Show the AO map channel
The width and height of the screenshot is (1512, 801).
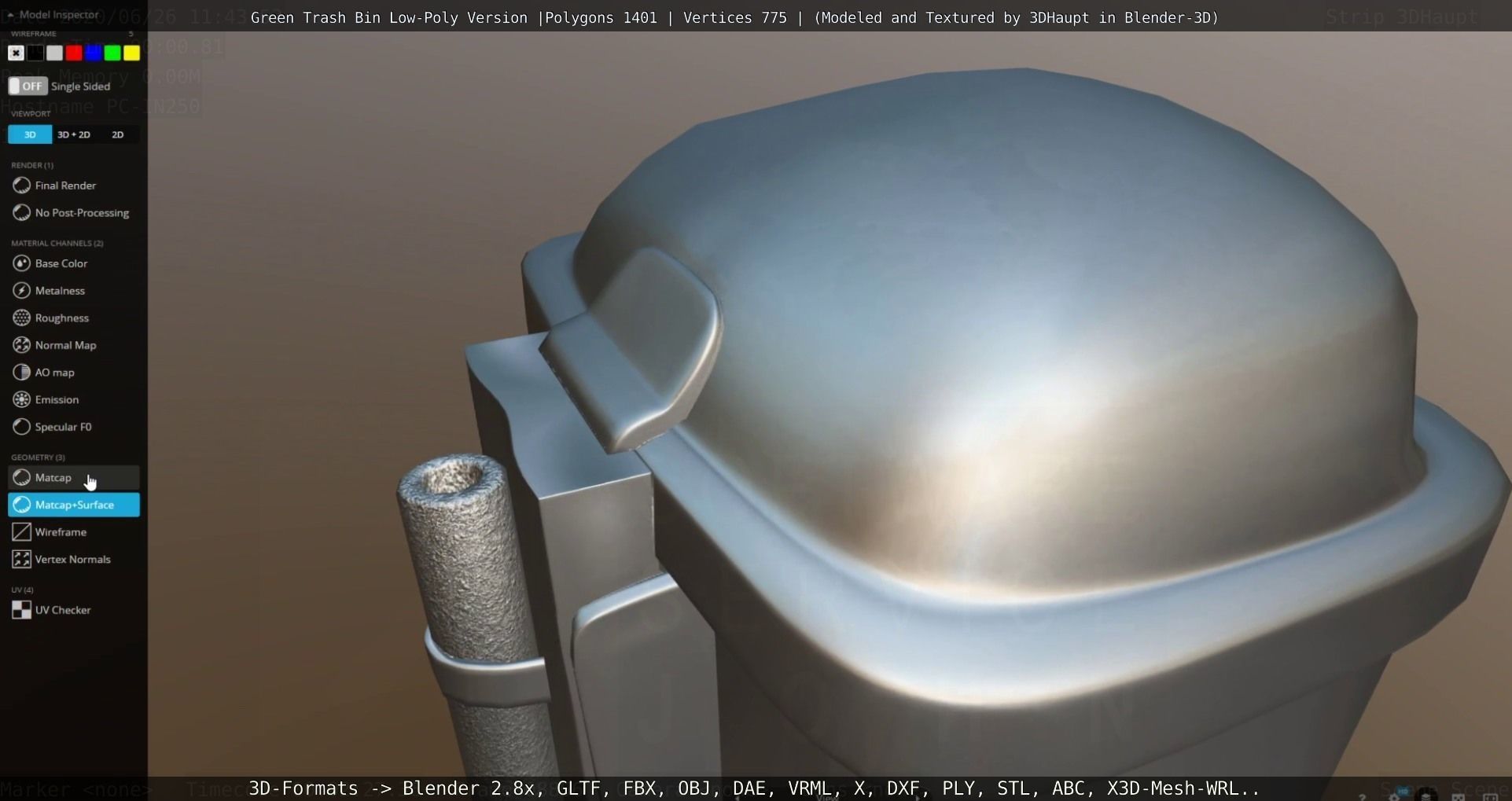[x=74, y=373]
